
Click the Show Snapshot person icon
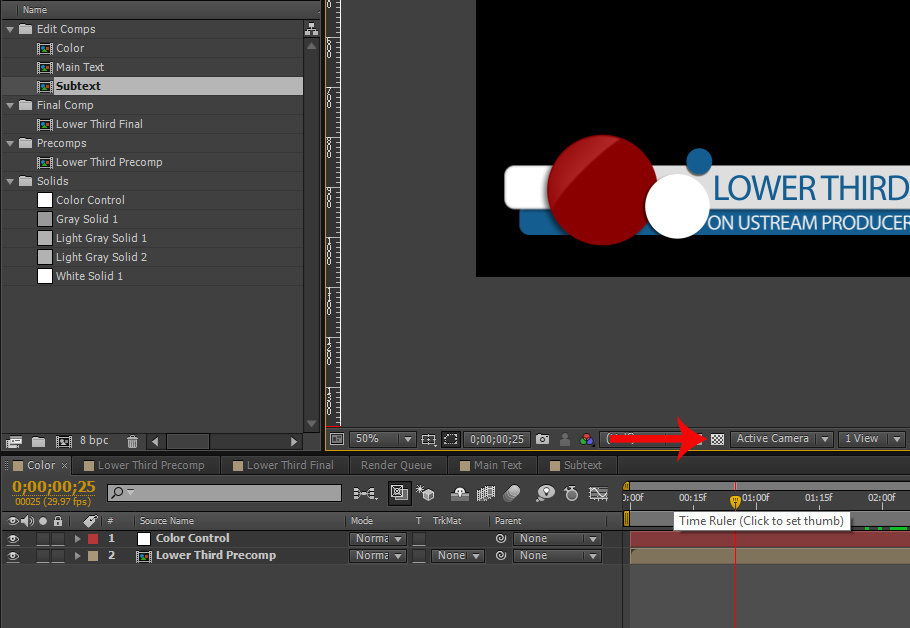tap(565, 439)
